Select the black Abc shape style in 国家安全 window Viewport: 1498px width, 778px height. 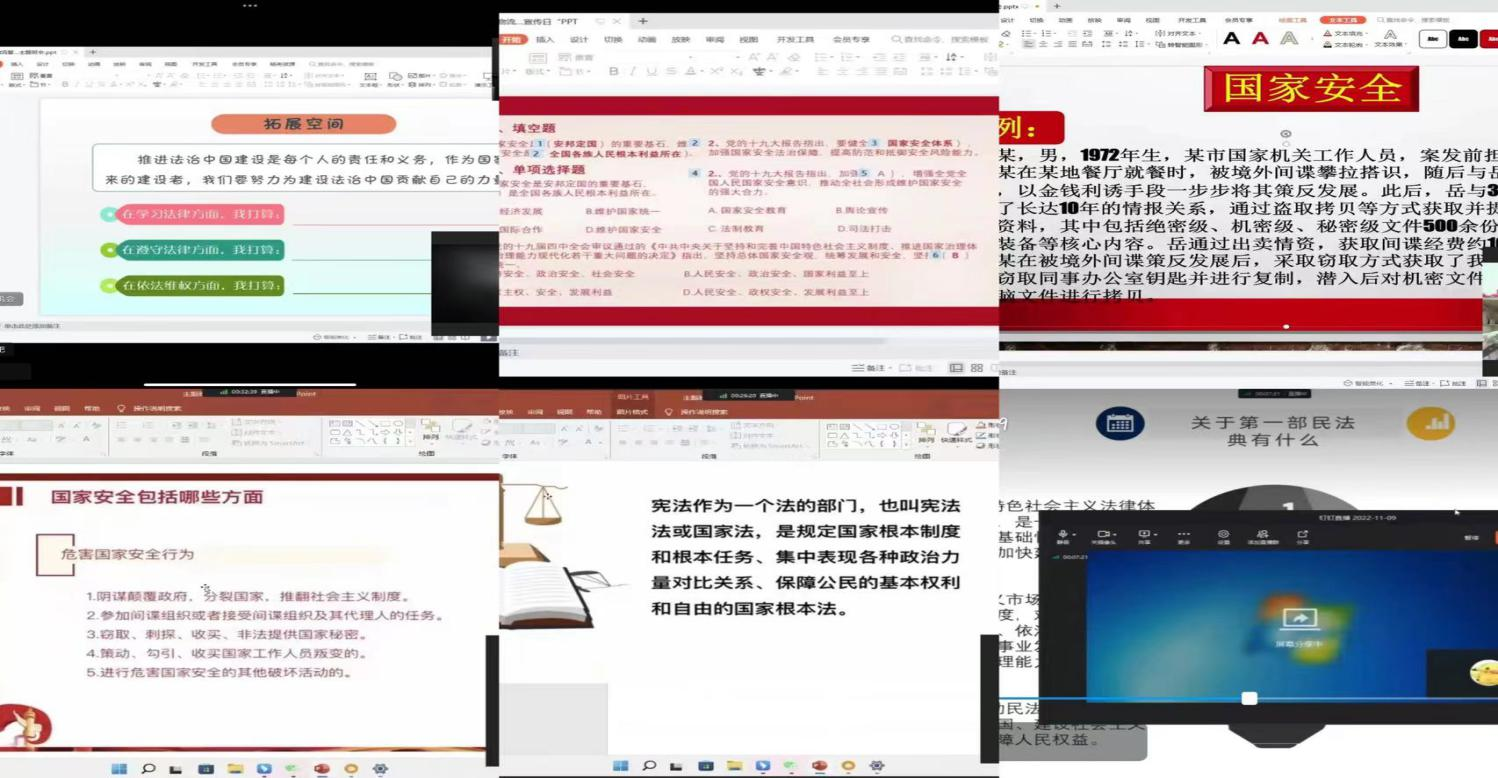point(1463,39)
